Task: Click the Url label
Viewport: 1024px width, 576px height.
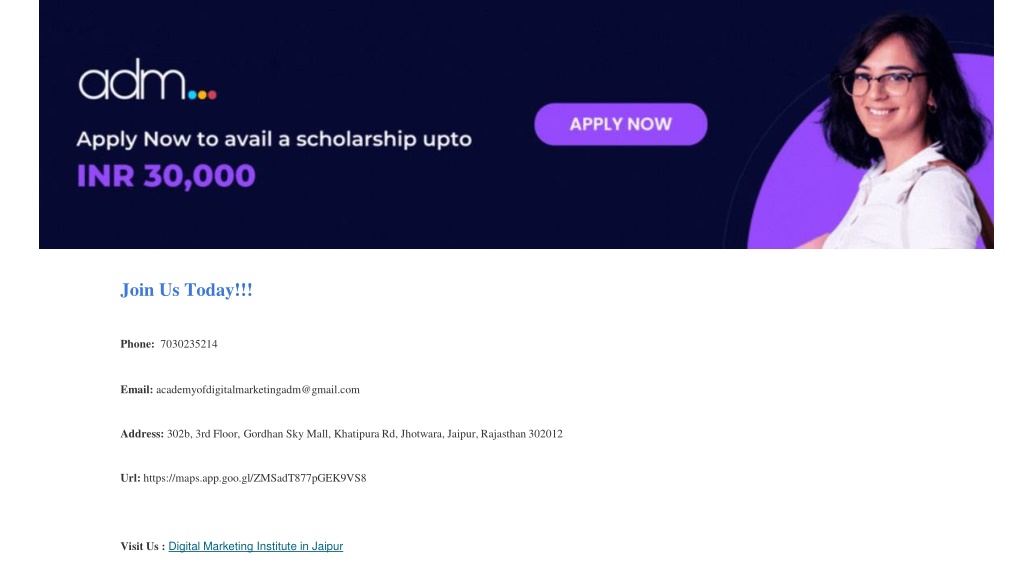Action: coord(130,478)
